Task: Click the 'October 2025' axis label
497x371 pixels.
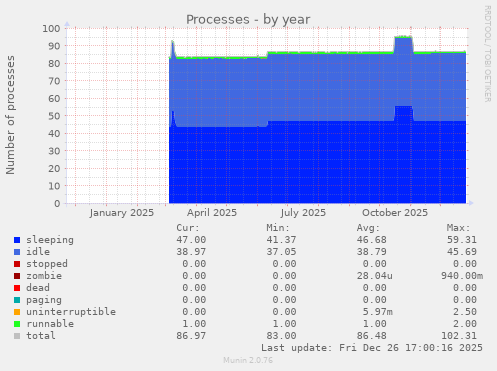Action: (x=395, y=213)
